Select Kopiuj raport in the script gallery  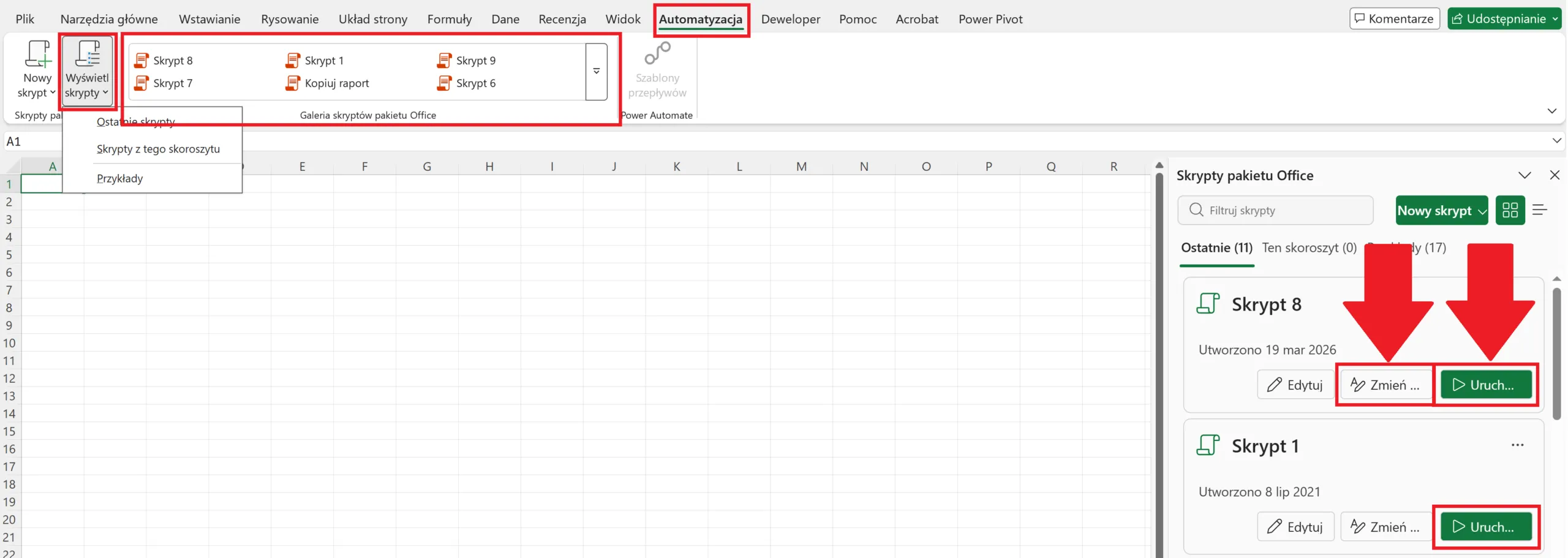tap(328, 83)
